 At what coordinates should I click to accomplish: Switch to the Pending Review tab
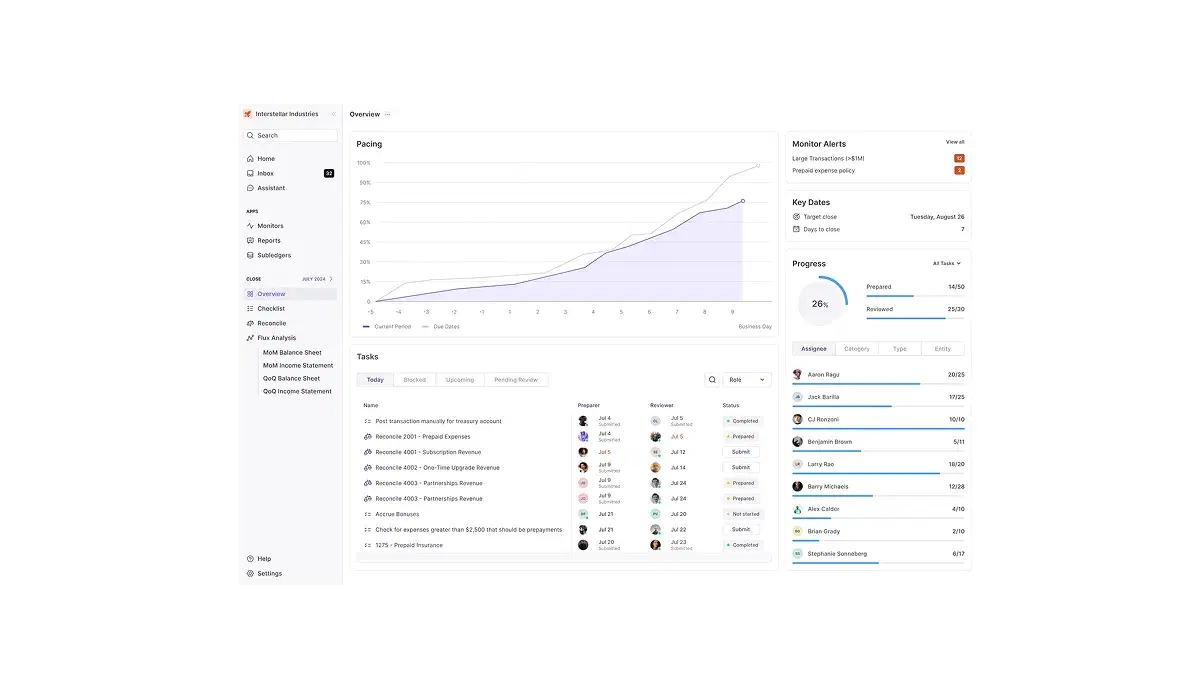pyautogui.click(x=516, y=380)
